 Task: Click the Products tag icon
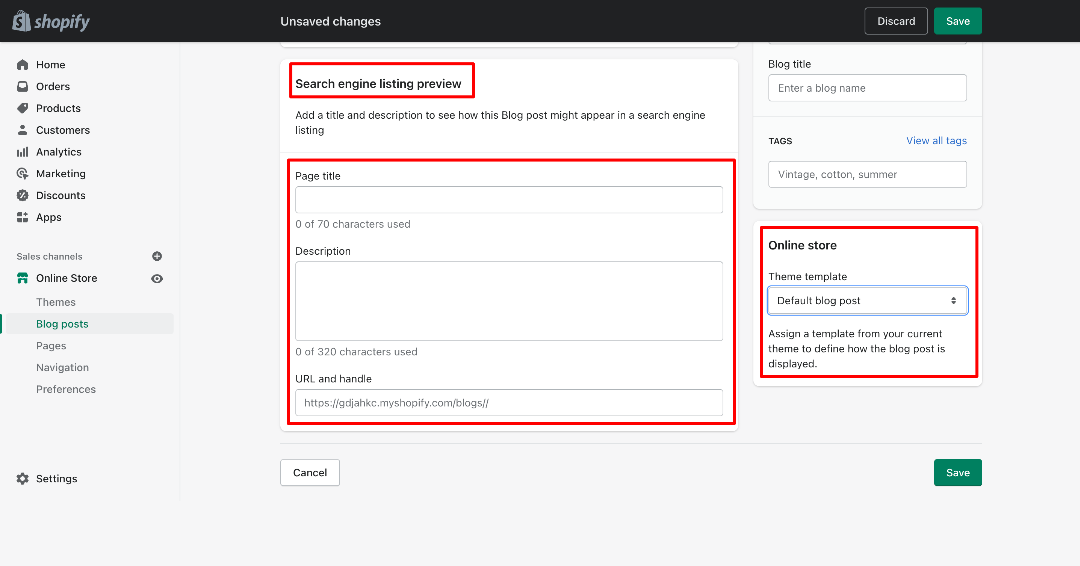(x=23, y=108)
